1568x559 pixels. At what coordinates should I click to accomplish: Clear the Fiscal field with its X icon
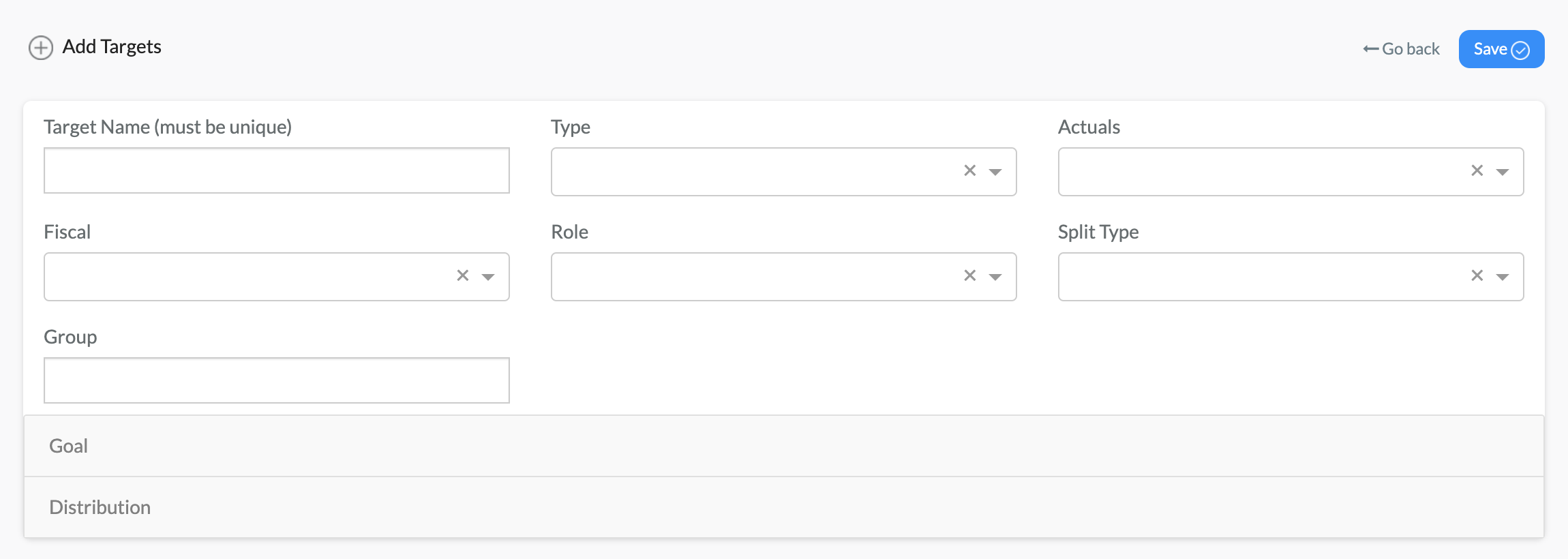[463, 275]
